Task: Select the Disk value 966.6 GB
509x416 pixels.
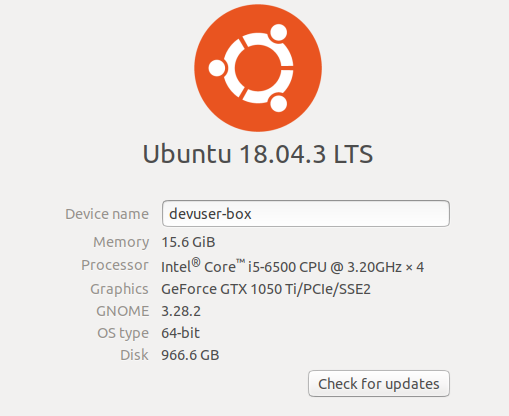Action: pos(190,355)
